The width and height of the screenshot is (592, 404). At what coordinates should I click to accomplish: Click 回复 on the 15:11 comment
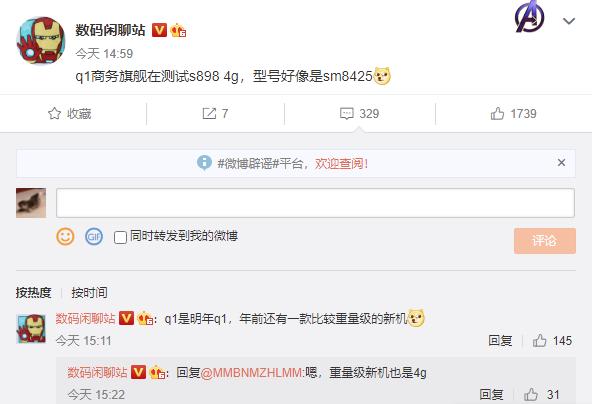(500, 341)
